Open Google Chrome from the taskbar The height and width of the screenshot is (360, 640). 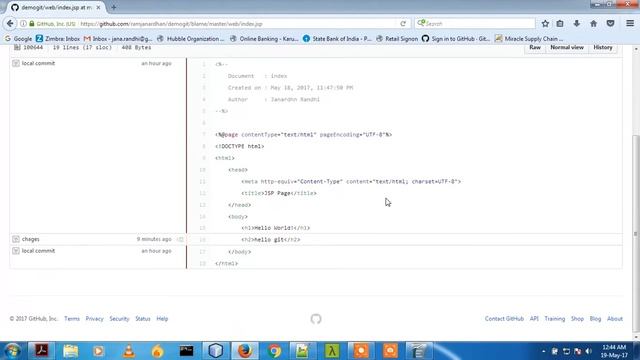274,351
